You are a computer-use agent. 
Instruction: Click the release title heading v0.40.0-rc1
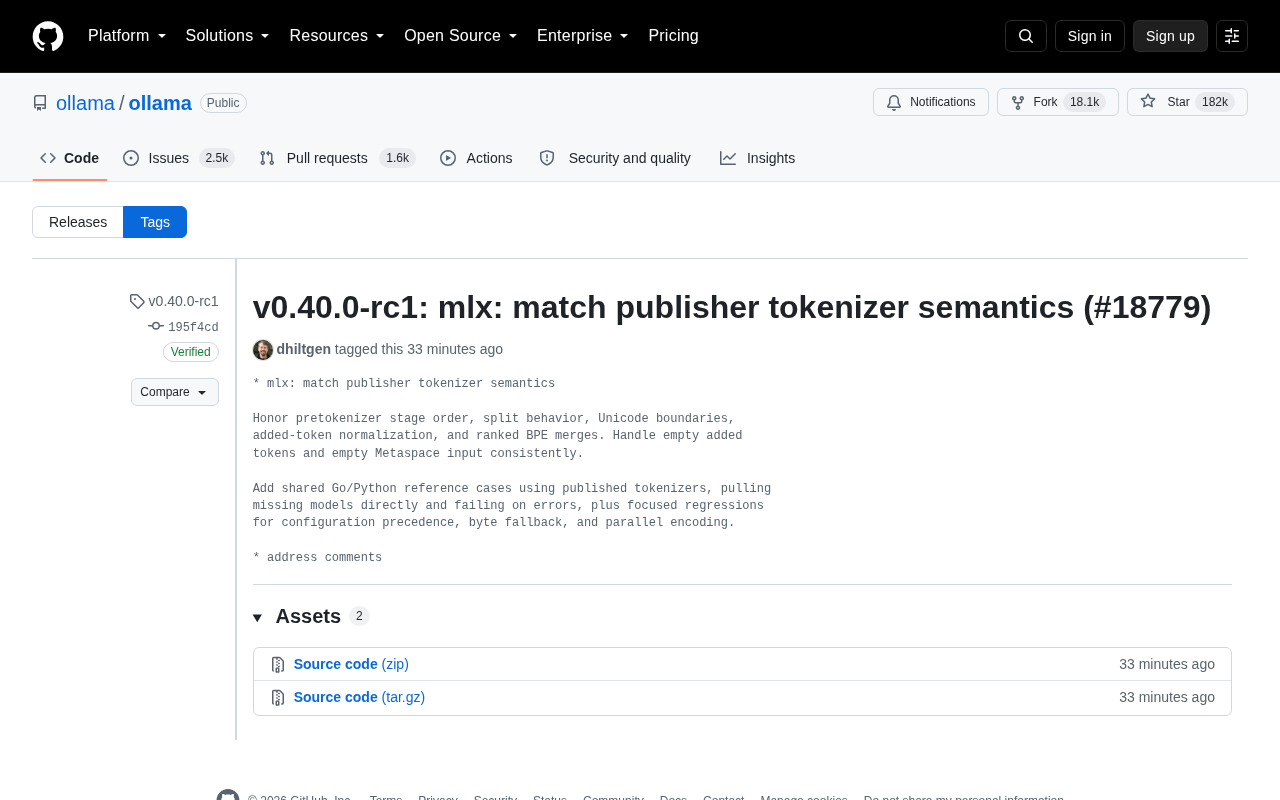pyautogui.click(x=732, y=307)
